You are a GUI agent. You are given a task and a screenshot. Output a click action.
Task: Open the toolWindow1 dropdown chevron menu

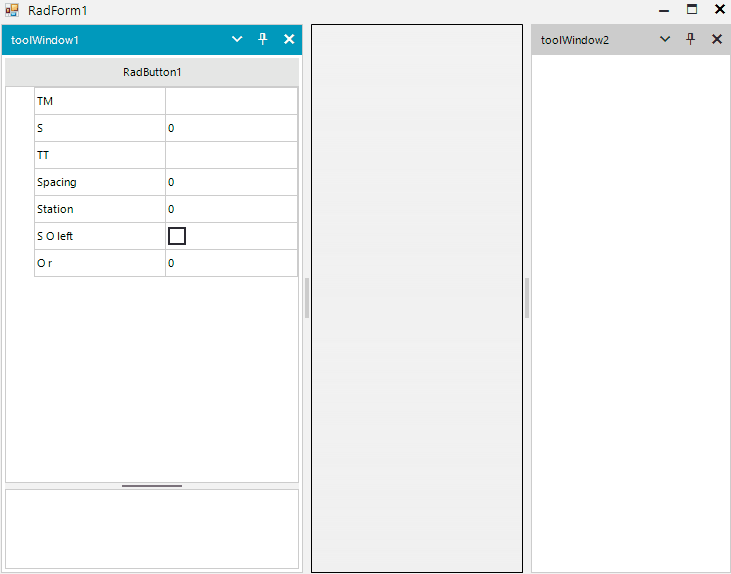tap(237, 39)
